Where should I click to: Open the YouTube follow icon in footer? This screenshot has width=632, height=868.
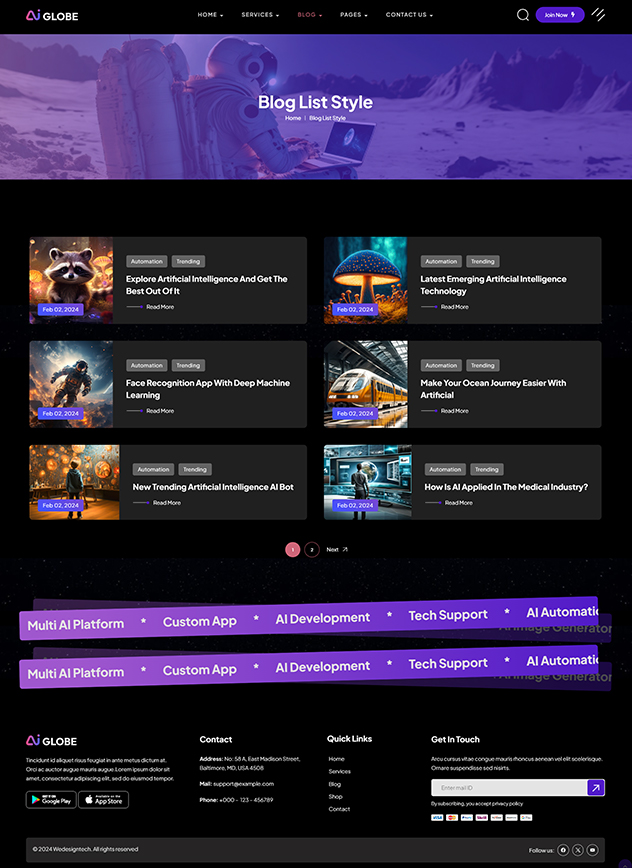(x=592, y=849)
